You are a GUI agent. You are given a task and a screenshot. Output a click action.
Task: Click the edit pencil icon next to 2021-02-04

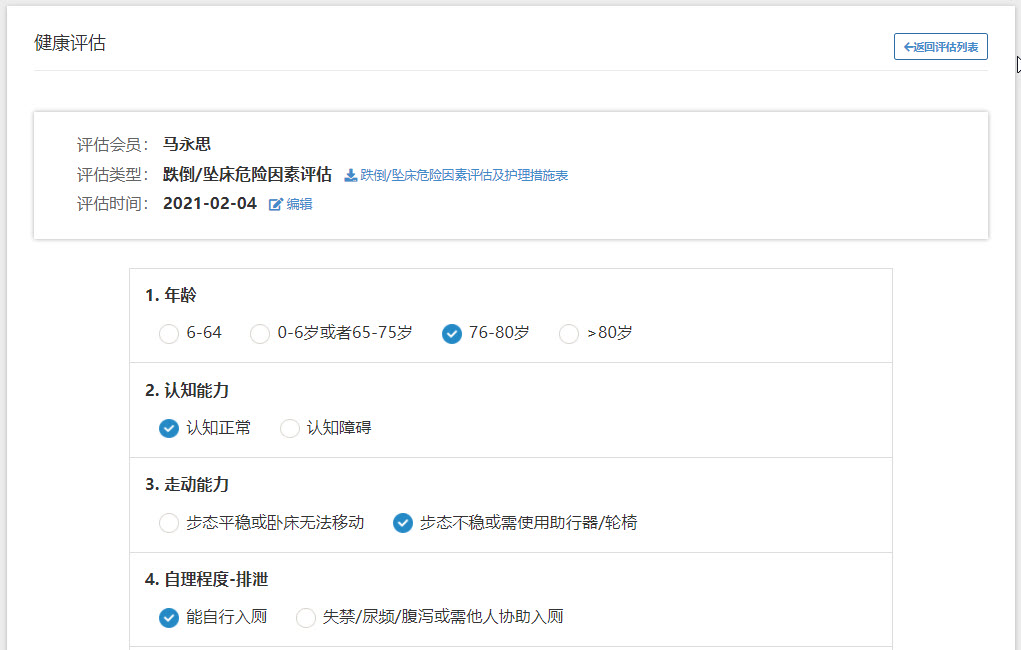click(276, 204)
